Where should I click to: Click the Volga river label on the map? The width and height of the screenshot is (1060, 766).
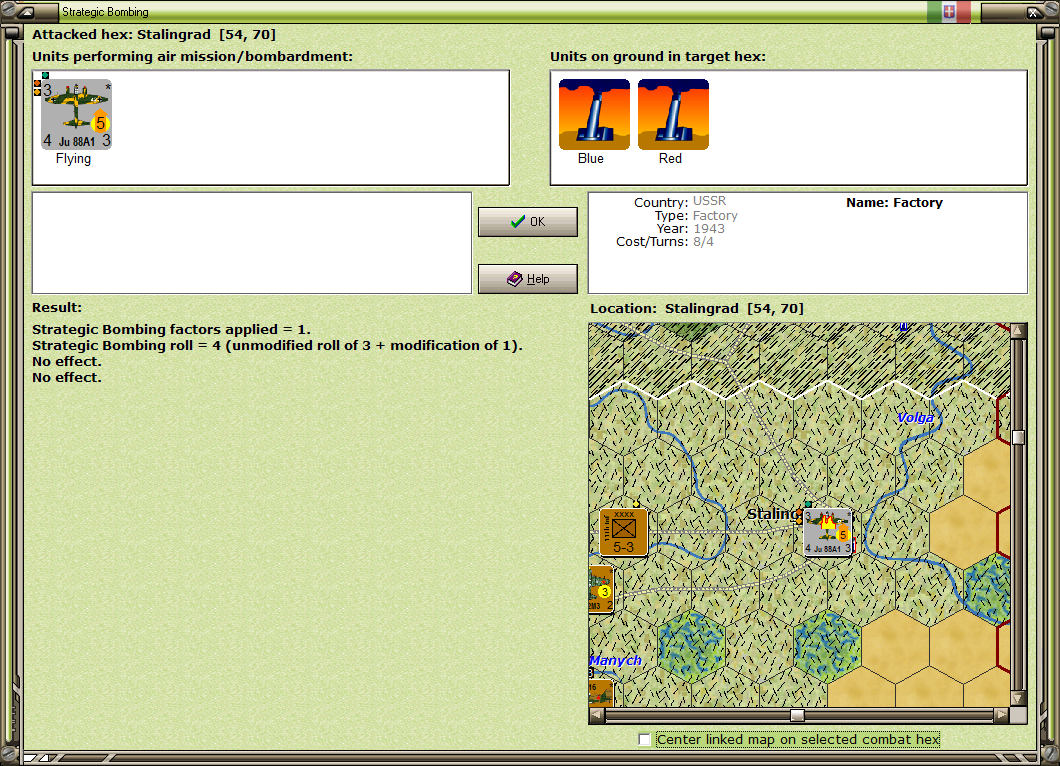(915, 418)
